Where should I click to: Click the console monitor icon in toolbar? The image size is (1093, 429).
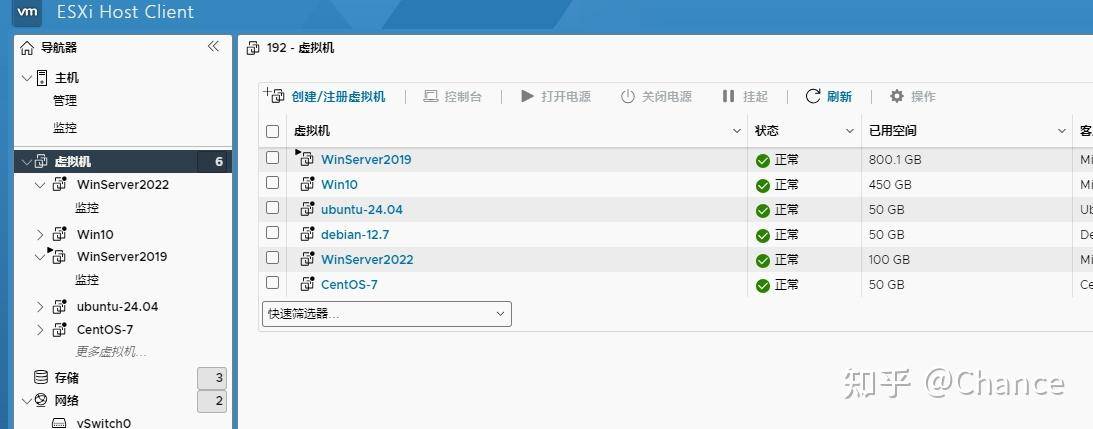431,96
